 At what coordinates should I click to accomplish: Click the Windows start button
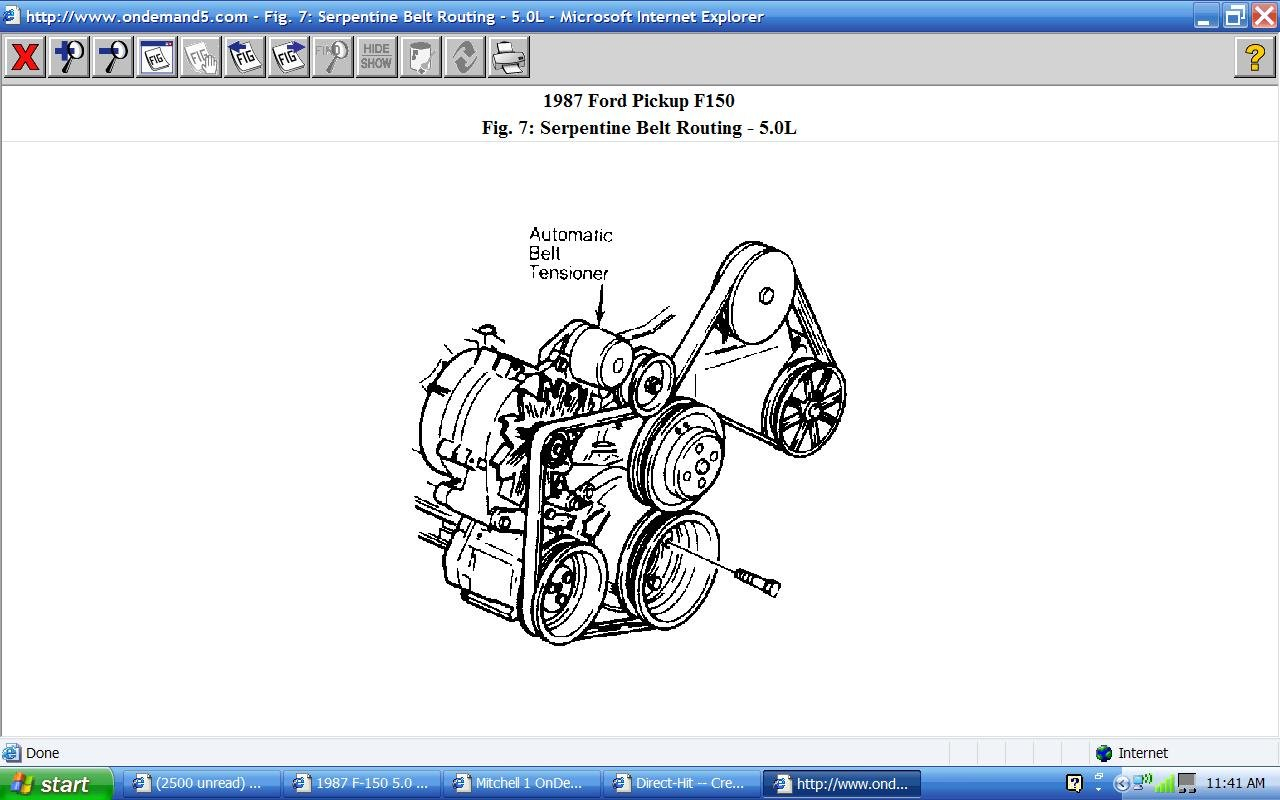click(x=55, y=784)
